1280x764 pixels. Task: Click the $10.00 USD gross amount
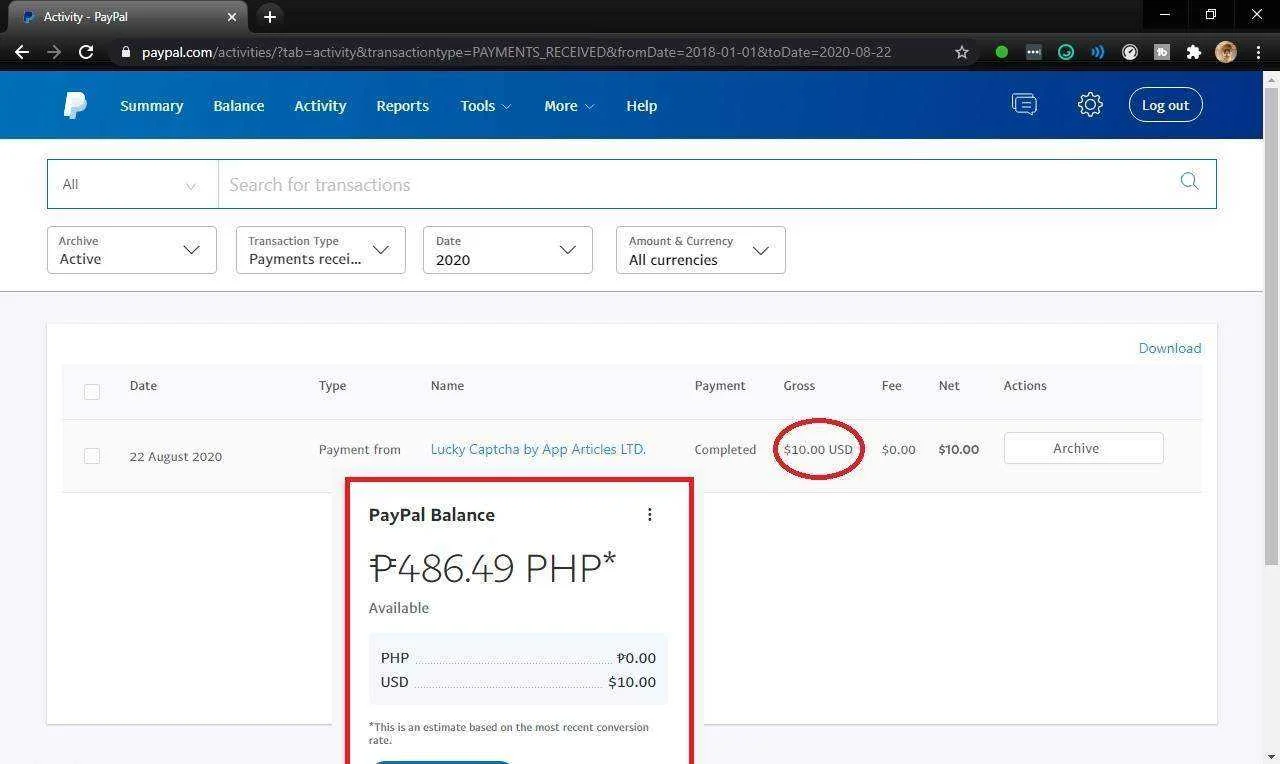(818, 450)
